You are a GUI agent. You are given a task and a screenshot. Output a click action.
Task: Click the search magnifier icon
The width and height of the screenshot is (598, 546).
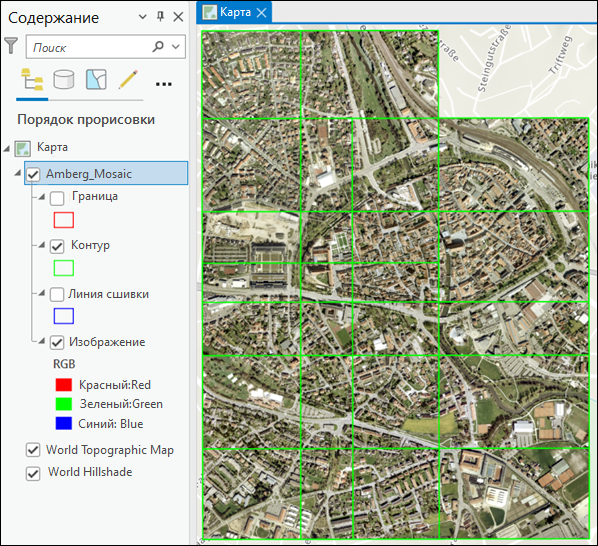click(158, 47)
